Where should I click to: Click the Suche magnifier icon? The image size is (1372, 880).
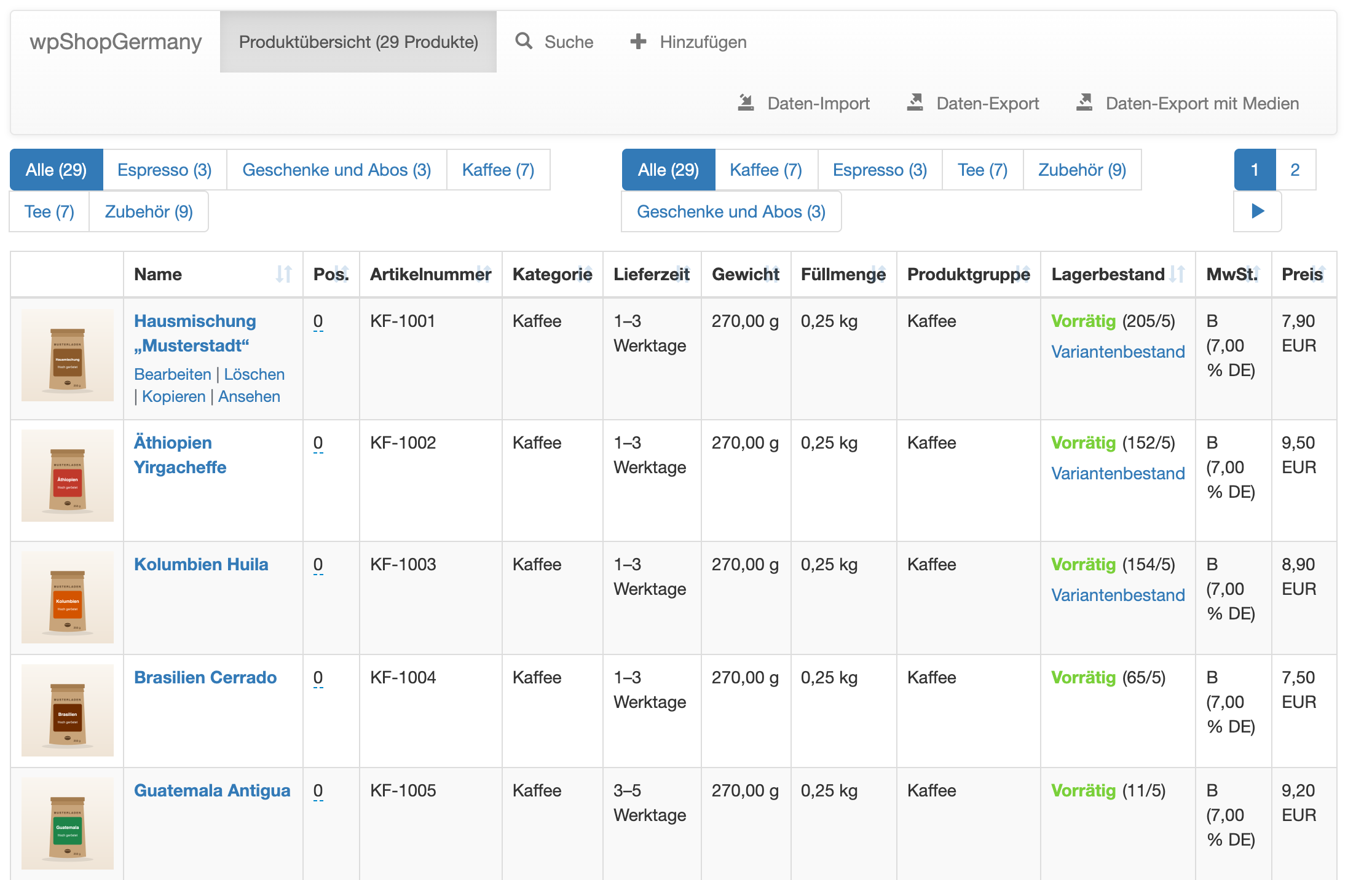click(x=524, y=41)
